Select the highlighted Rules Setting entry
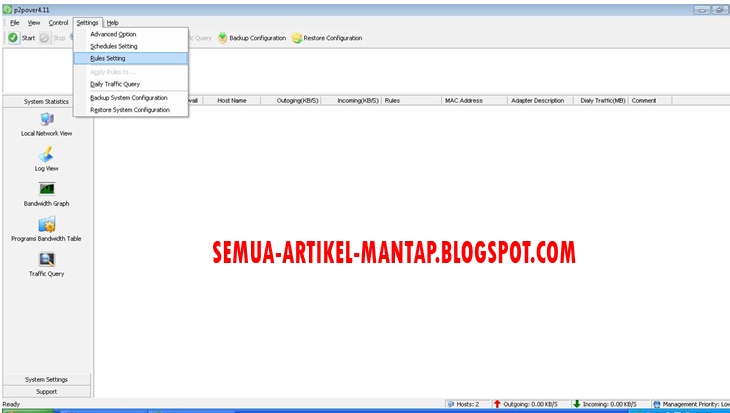 click(x=131, y=58)
